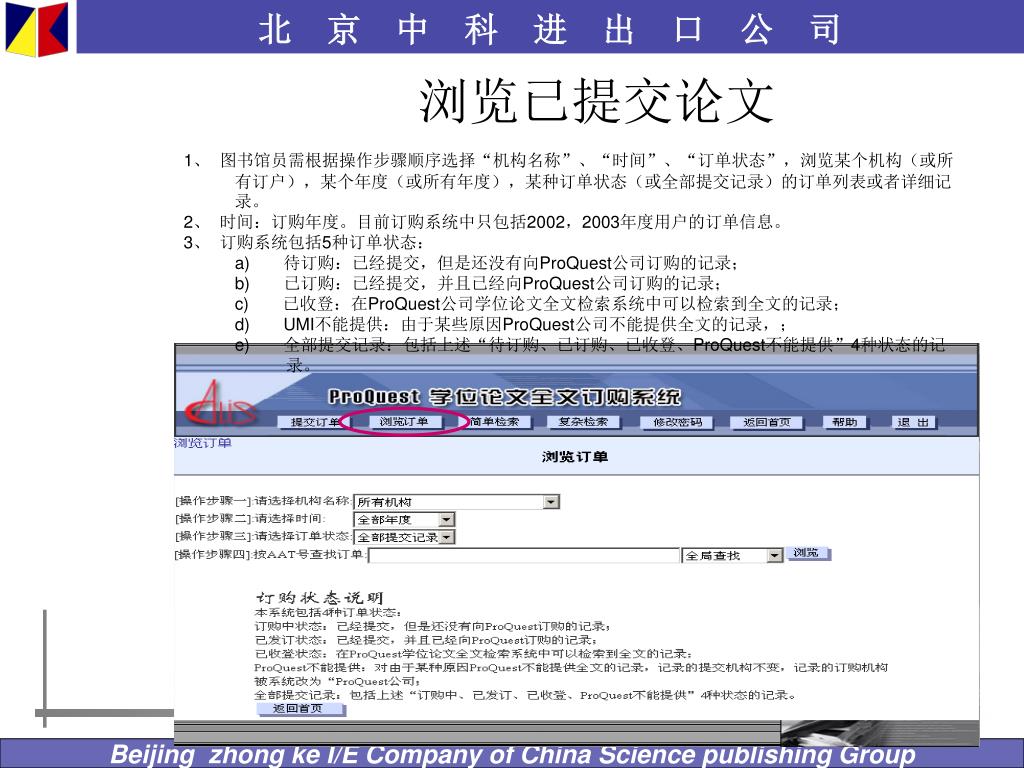1024x768 pixels.
Task: Click the company logo in slide corner
Action: 37,29
